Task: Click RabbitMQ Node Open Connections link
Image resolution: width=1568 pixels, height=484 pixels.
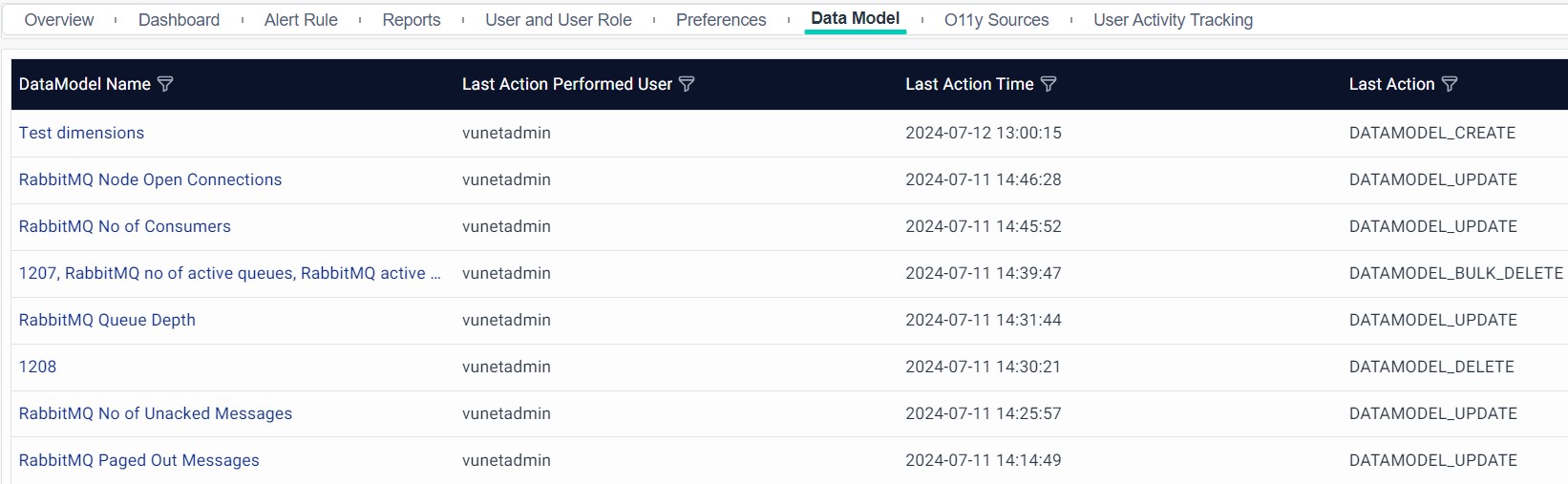Action: (x=151, y=179)
